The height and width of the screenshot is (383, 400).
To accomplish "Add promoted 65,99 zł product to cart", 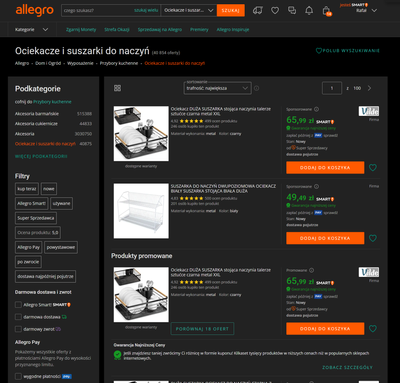I will 325,329.
